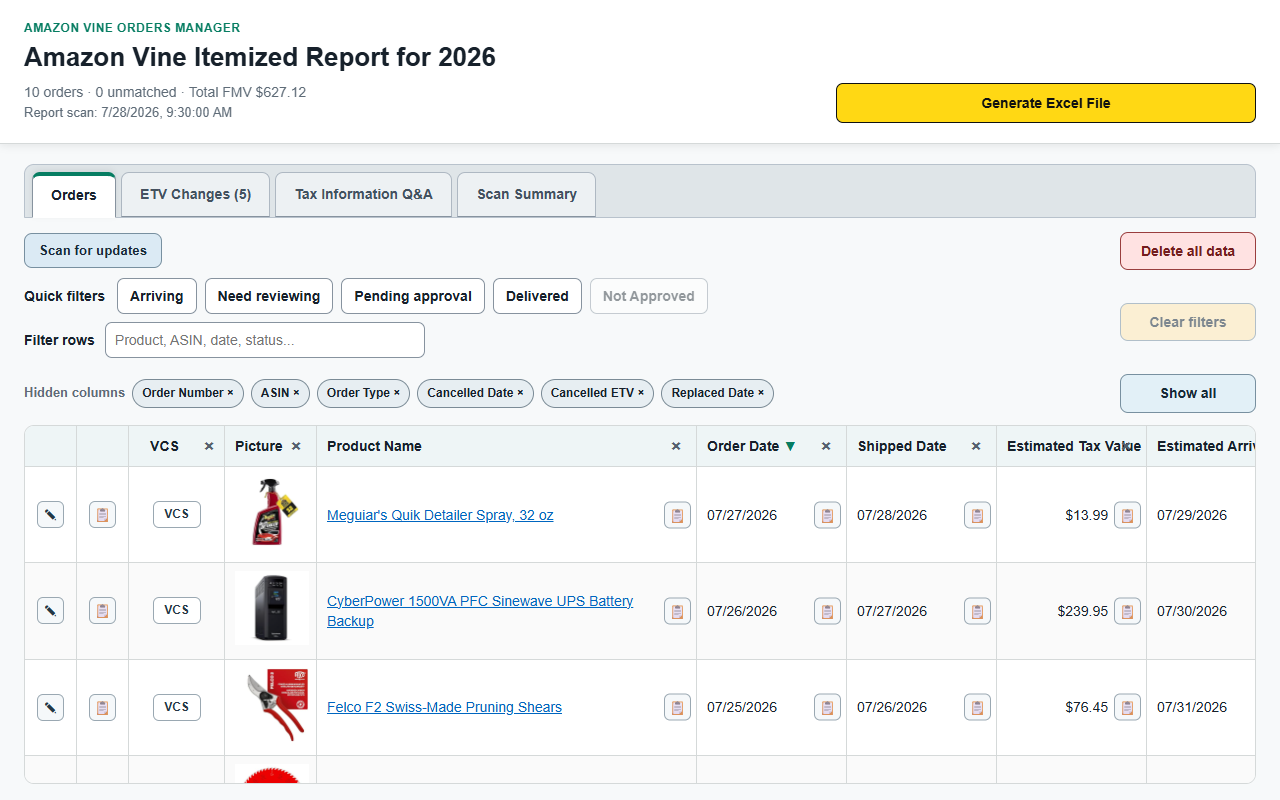Edit the Felco F2 Pruning Shears row with pencil icon
Image resolution: width=1280 pixels, height=800 pixels.
tap(50, 707)
